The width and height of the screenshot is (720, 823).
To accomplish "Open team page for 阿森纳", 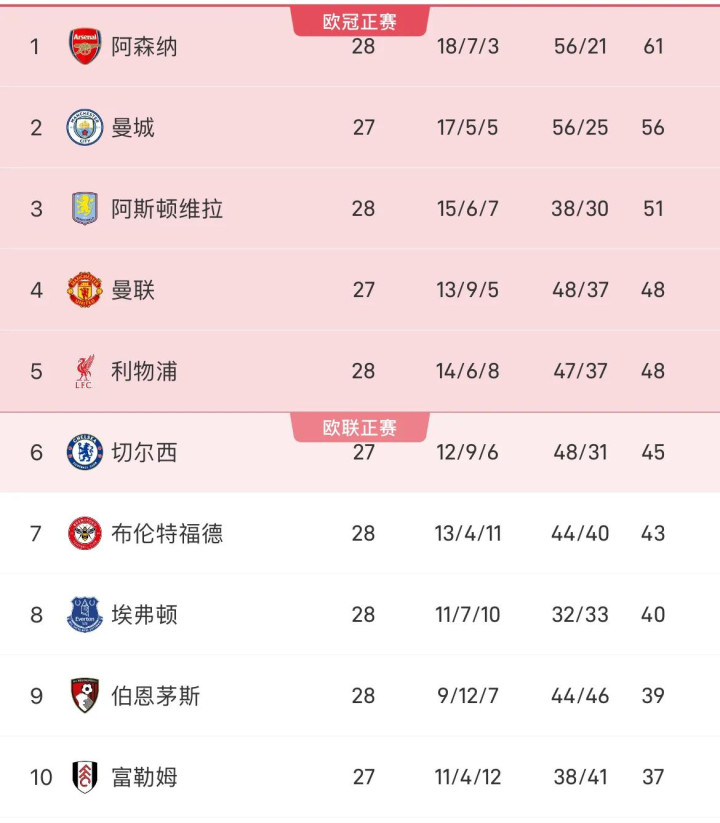I will [x=144, y=47].
